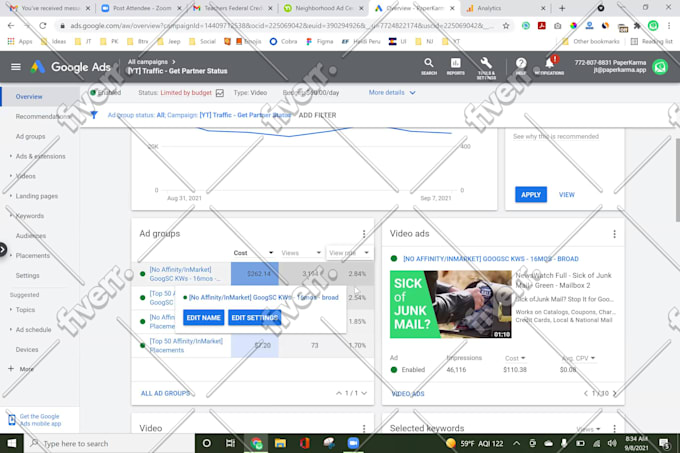This screenshot has width=680, height=453.
Task: Switch to the Analytics browser tab
Action: tap(504, 8)
